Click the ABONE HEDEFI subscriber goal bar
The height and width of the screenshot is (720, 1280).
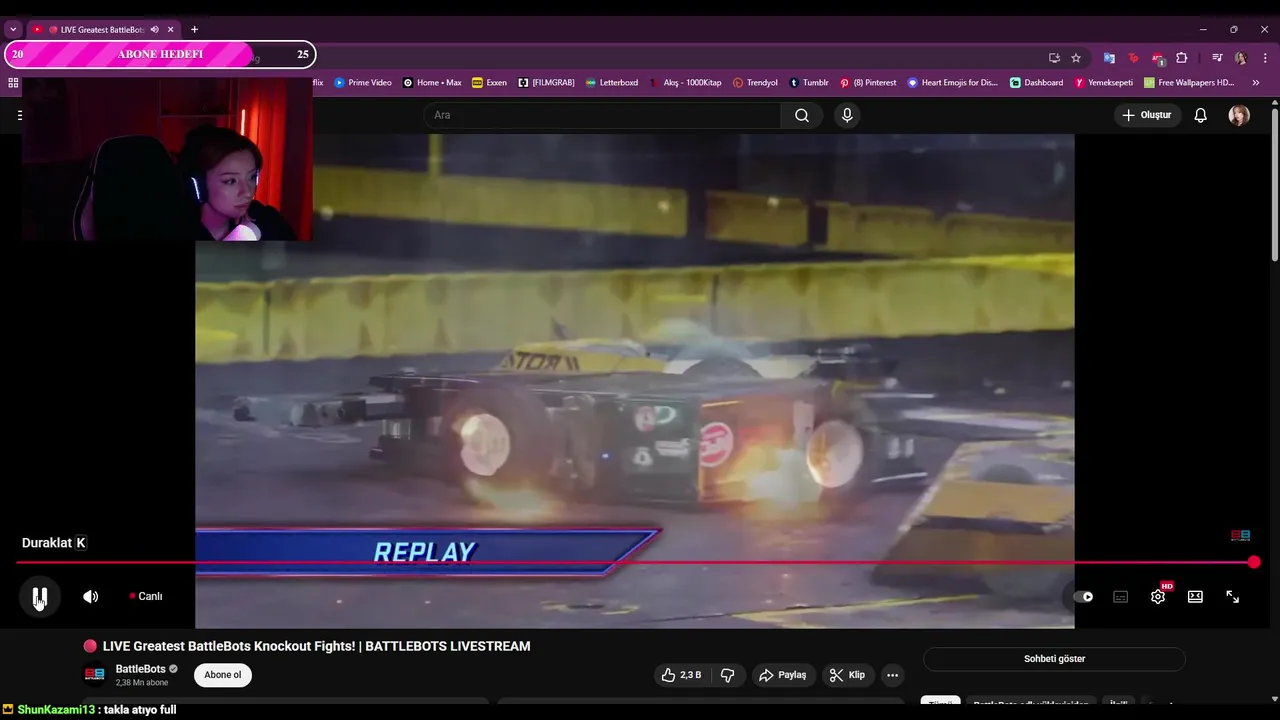coord(160,54)
